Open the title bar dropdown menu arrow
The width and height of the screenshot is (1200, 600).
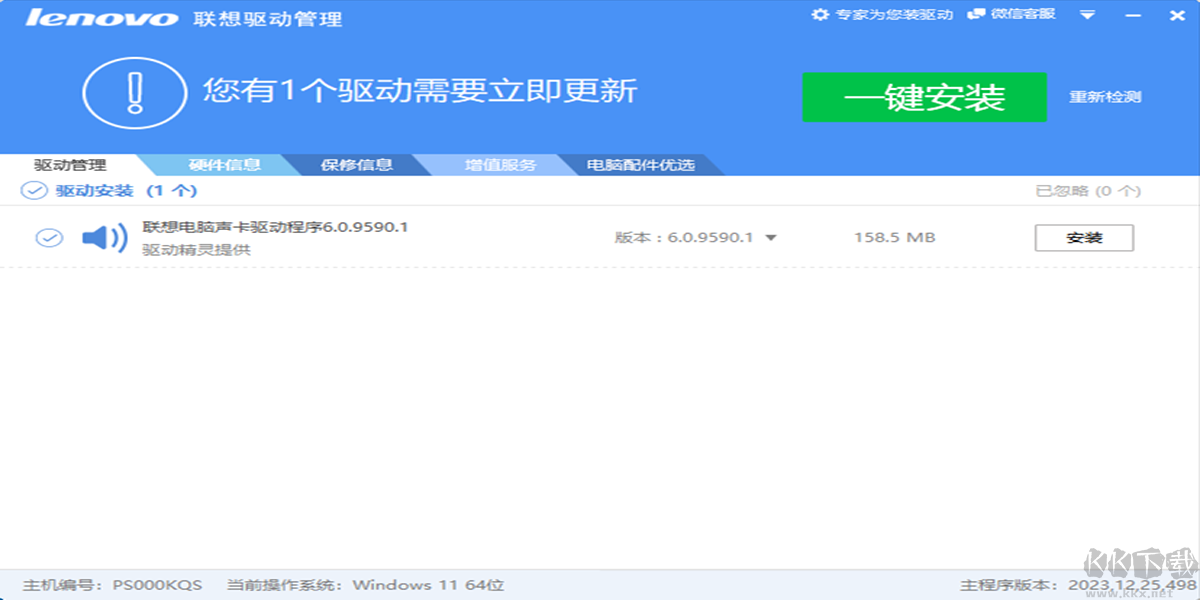pyautogui.click(x=1089, y=16)
